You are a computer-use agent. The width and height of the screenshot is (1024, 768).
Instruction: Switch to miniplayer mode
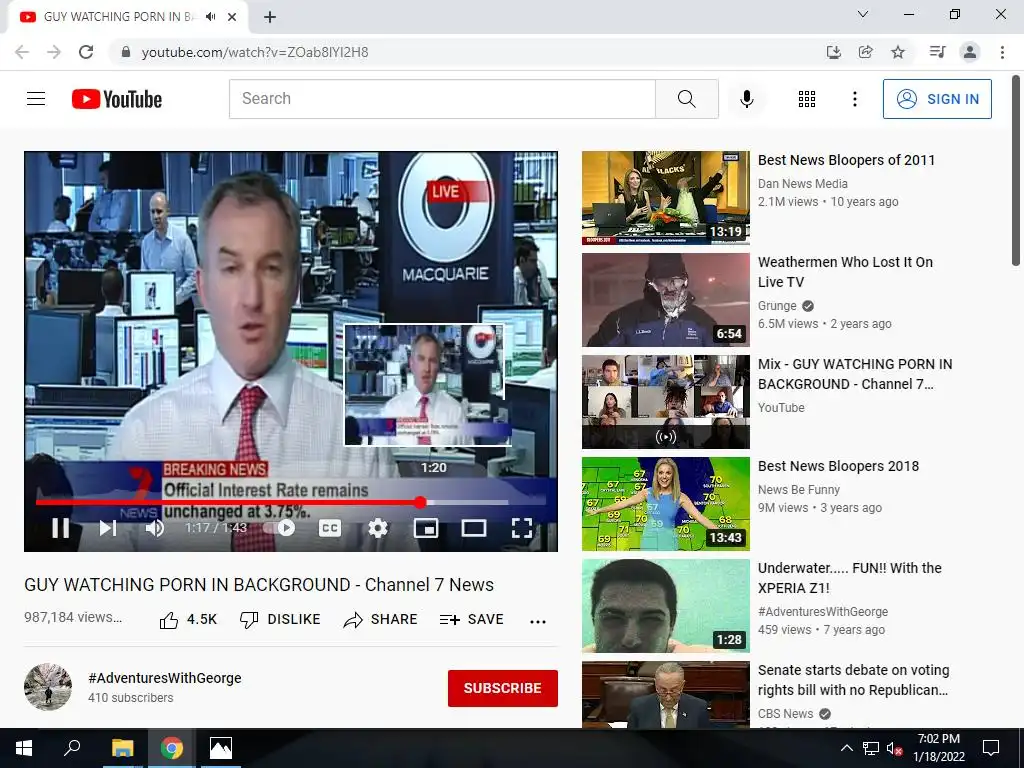[x=426, y=528]
